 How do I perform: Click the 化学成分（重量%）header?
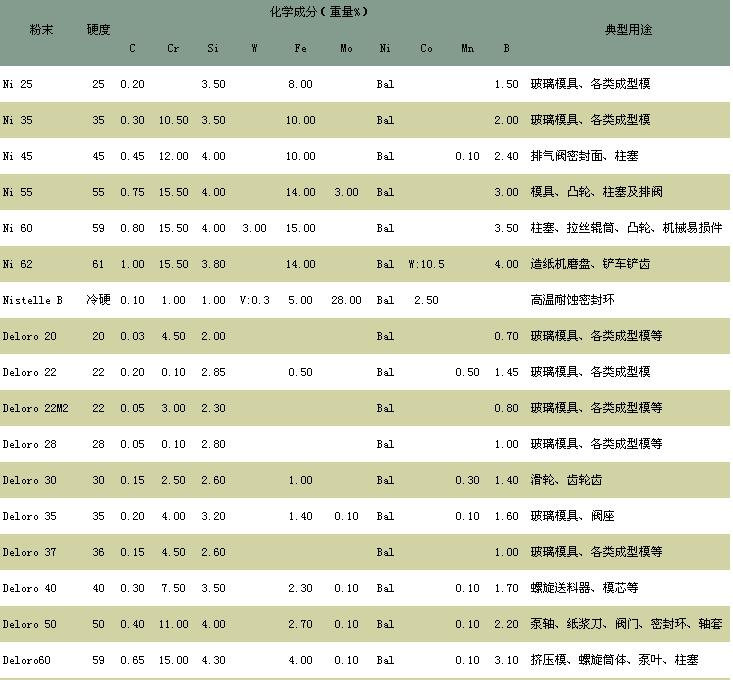pyautogui.click(x=319, y=12)
